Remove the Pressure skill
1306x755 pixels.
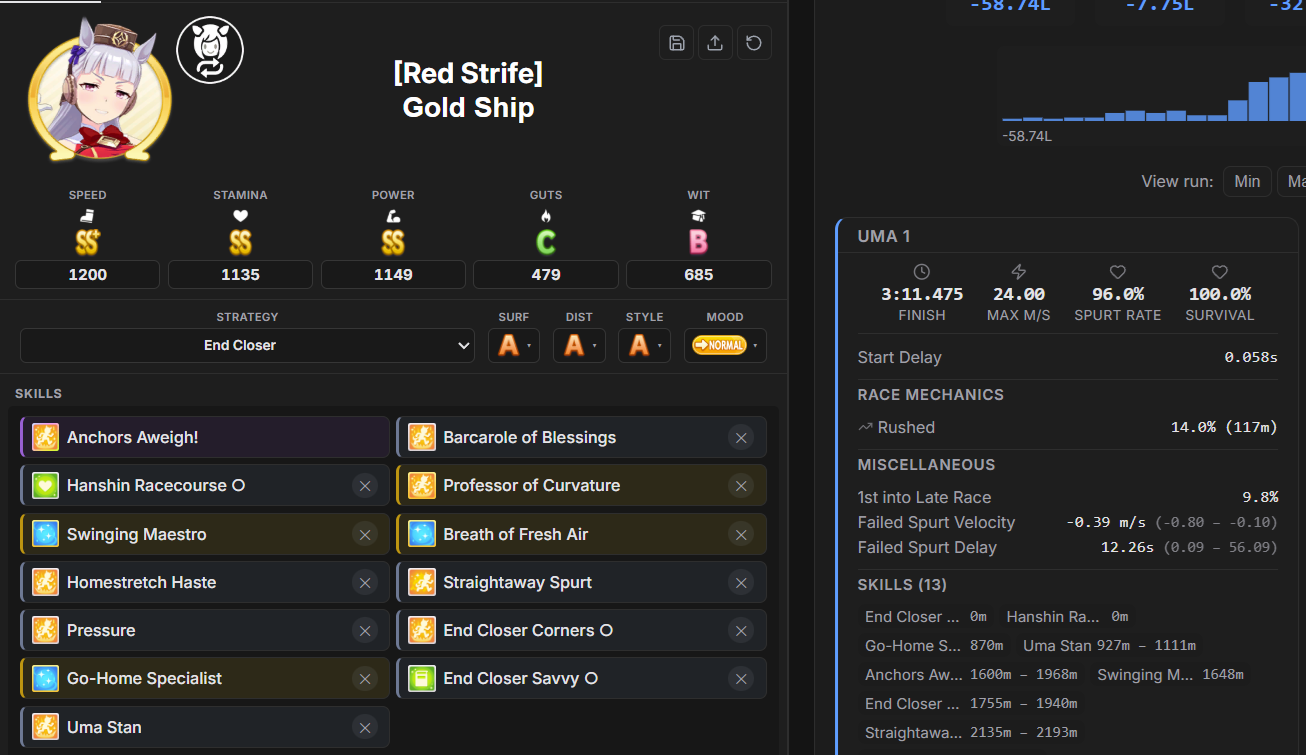point(365,630)
